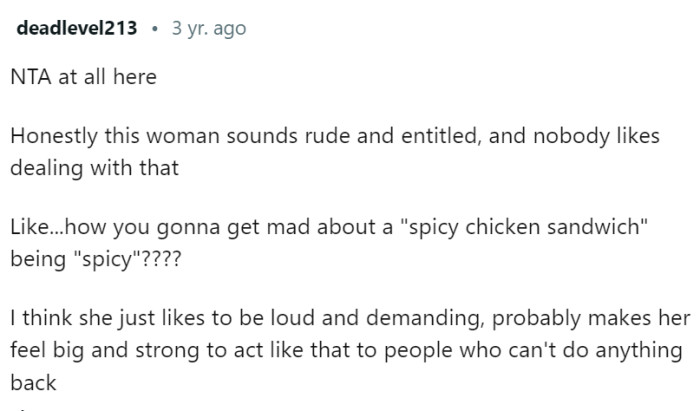700x411 pixels.
Task: Open deadlevel213 user profile link
Action: pyautogui.click(x=76, y=28)
